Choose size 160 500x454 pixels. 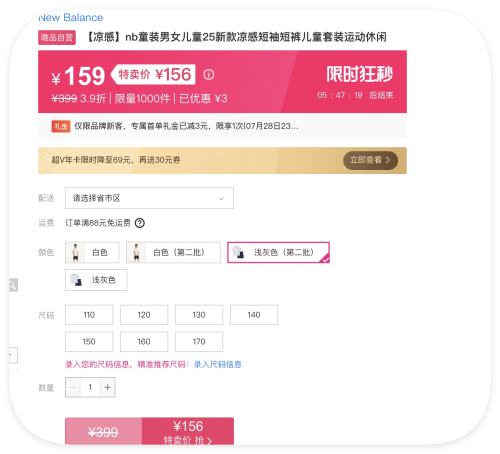pyautogui.click(x=144, y=341)
